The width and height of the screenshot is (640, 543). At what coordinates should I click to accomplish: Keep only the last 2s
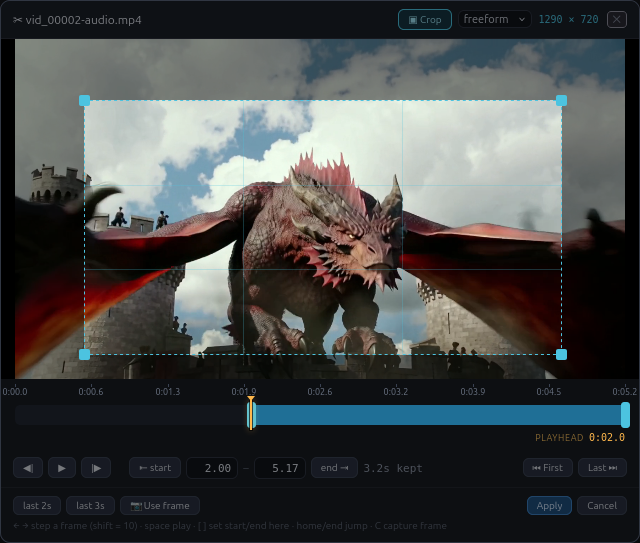[37, 506]
